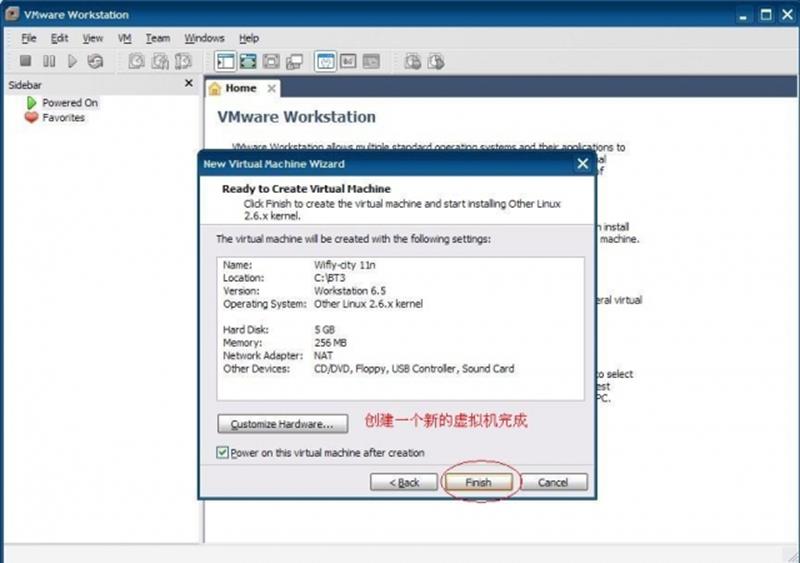The width and height of the screenshot is (800, 563).
Task: Close the Sidebar panel with its X
Action: click(x=189, y=83)
